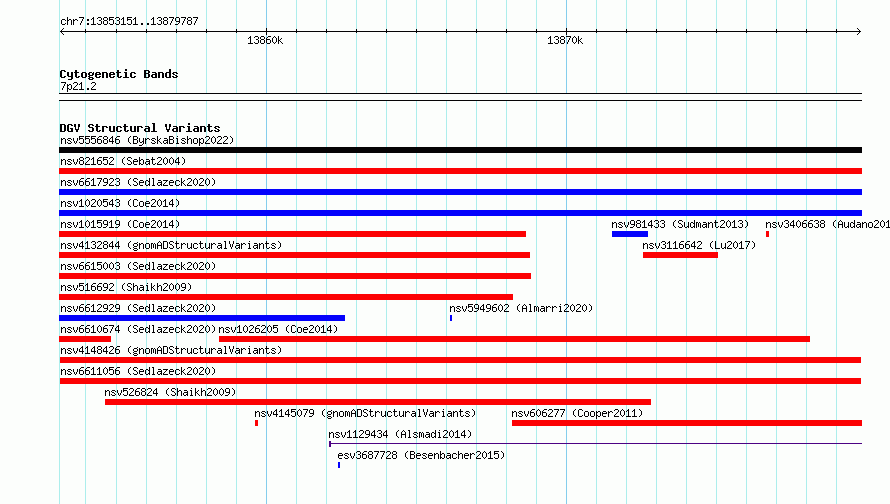
Task: Select nsv516692 (Shaikh2009) label
Action: [126, 287]
